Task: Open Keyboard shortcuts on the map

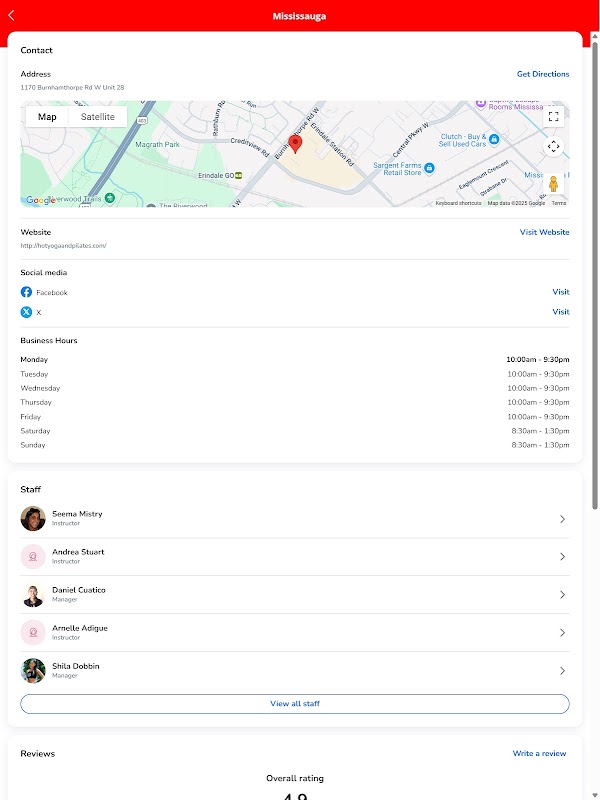Action: click(x=458, y=203)
